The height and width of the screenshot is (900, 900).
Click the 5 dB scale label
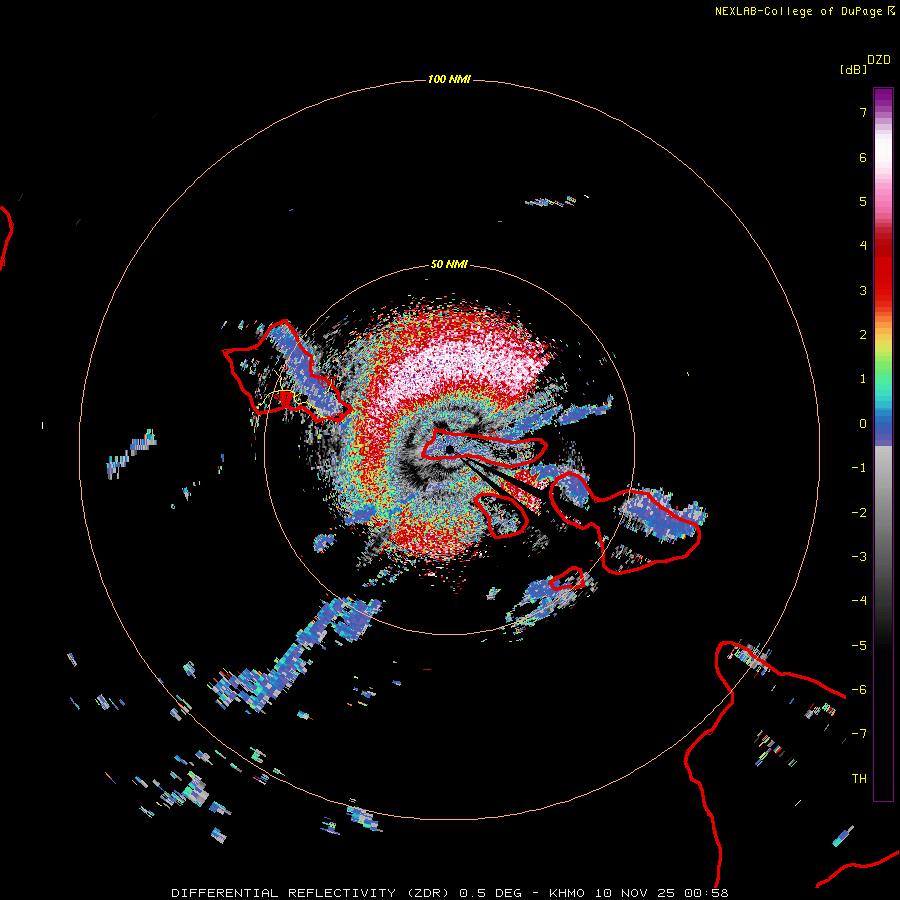(863, 201)
